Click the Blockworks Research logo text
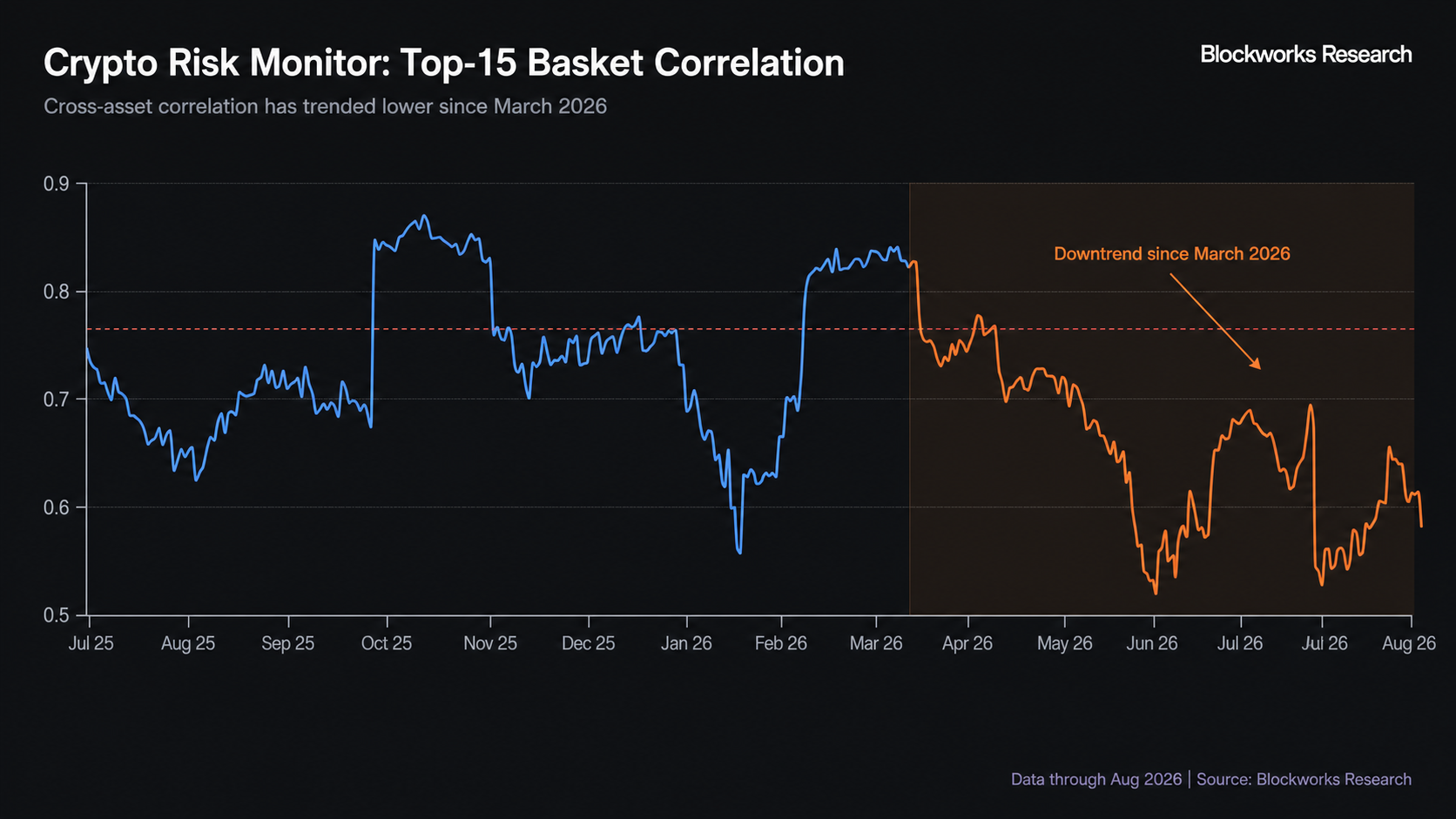The width and height of the screenshot is (1456, 819). tap(1305, 54)
